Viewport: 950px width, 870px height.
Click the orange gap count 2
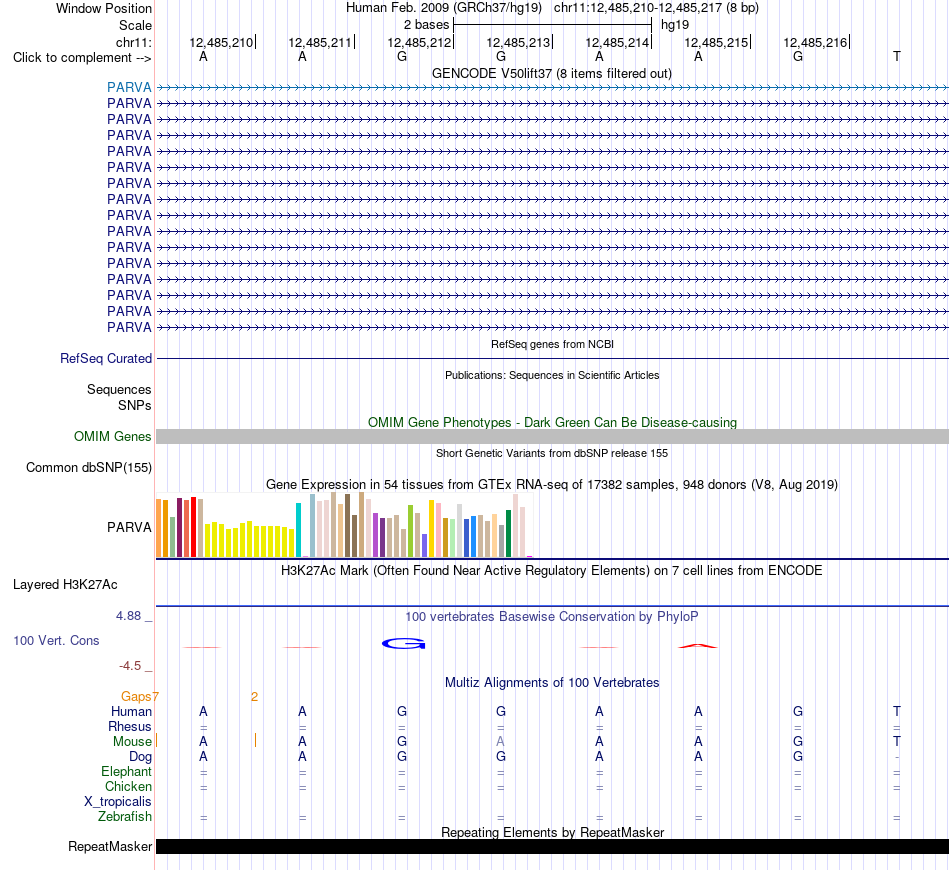[254, 697]
